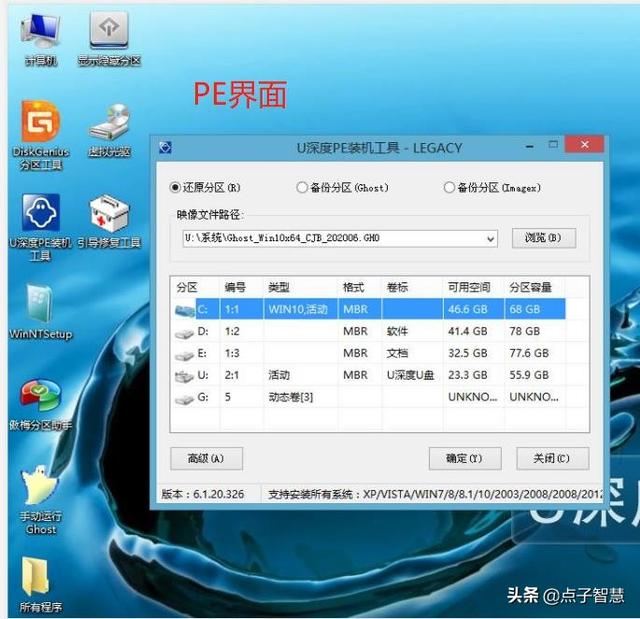The height and width of the screenshot is (619, 640).
Task: Launch 手动运行 Ghost desktop icon
Action: point(40,501)
